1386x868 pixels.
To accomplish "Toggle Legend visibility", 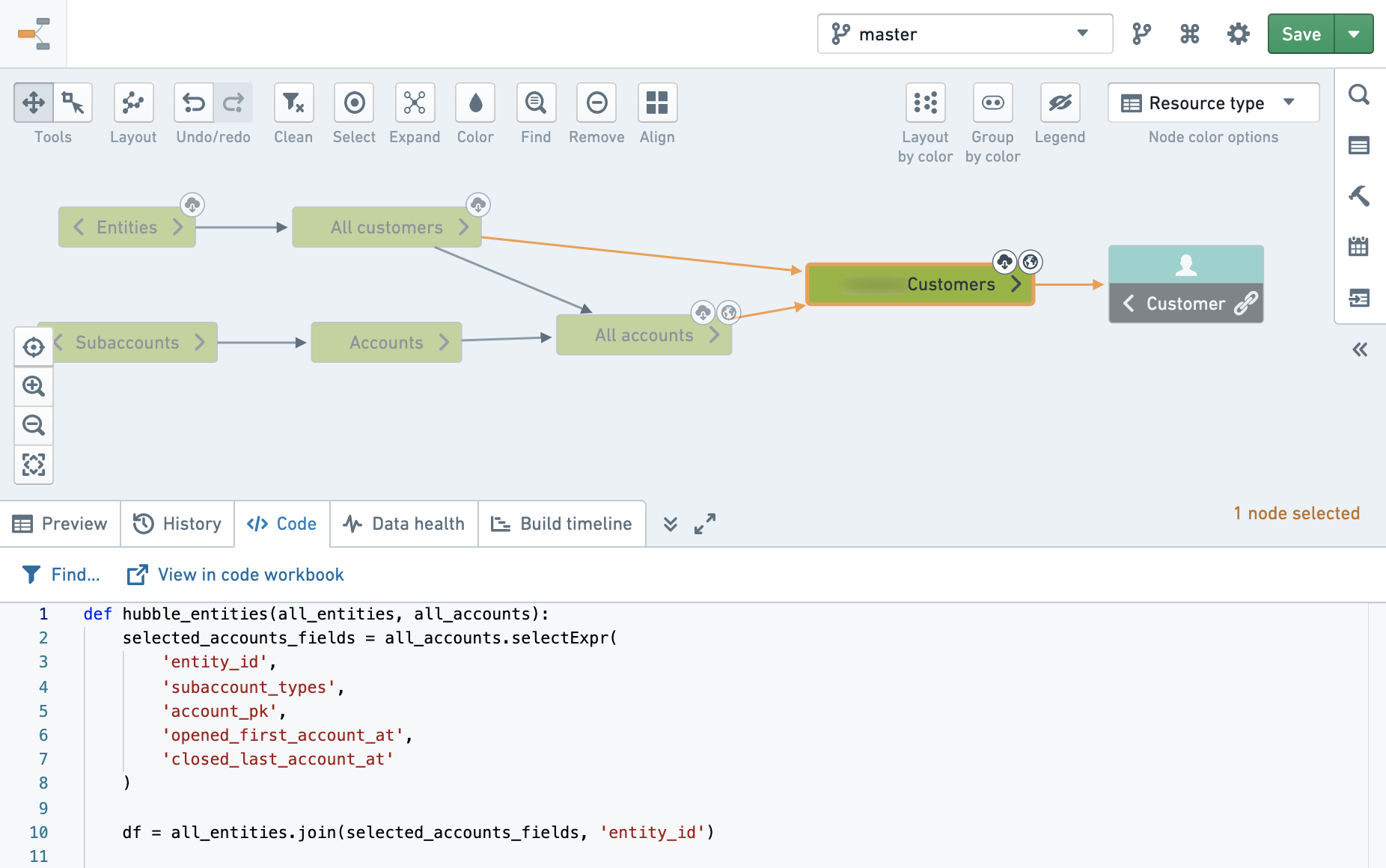I will click(x=1060, y=103).
